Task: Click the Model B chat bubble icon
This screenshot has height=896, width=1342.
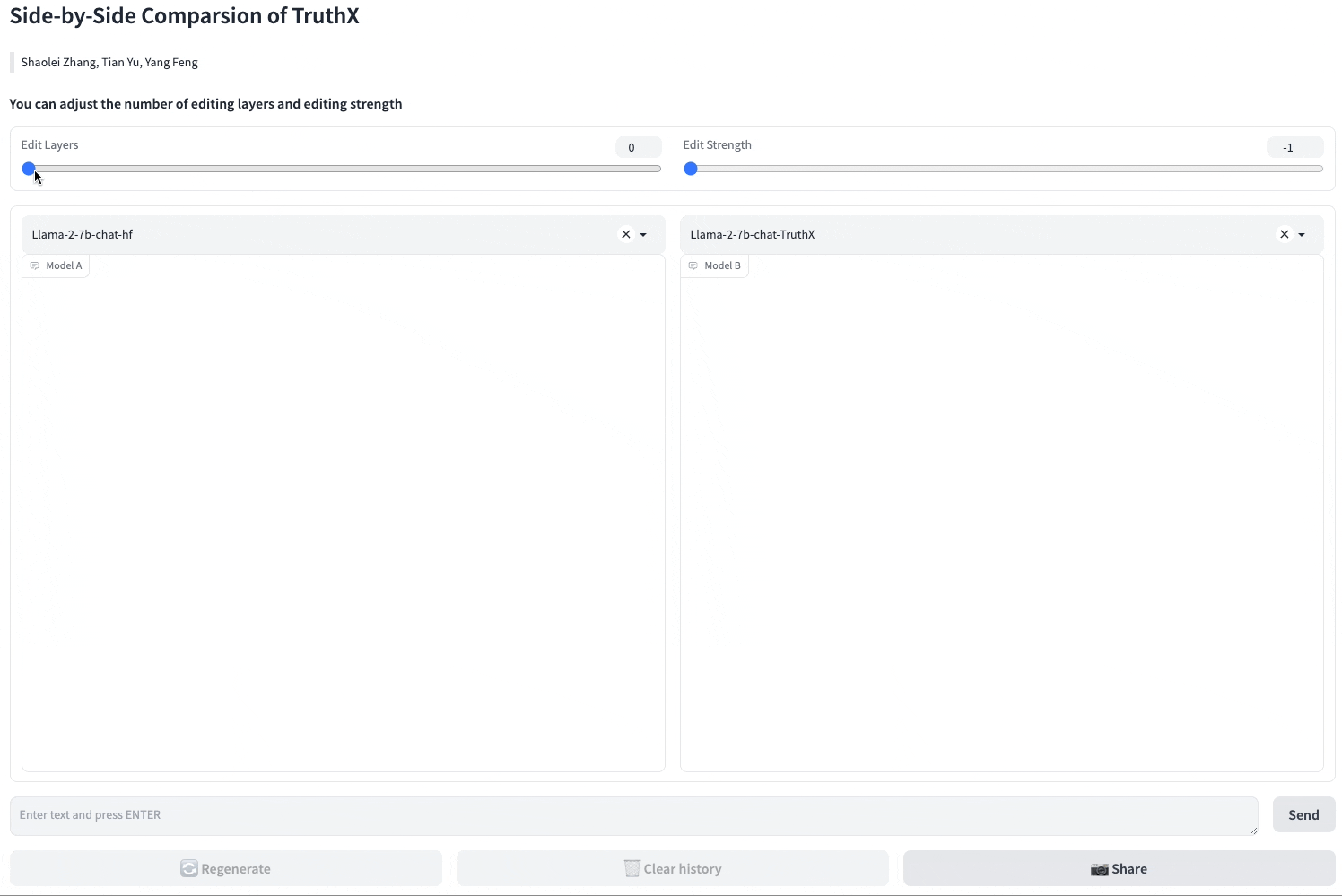Action: [693, 265]
